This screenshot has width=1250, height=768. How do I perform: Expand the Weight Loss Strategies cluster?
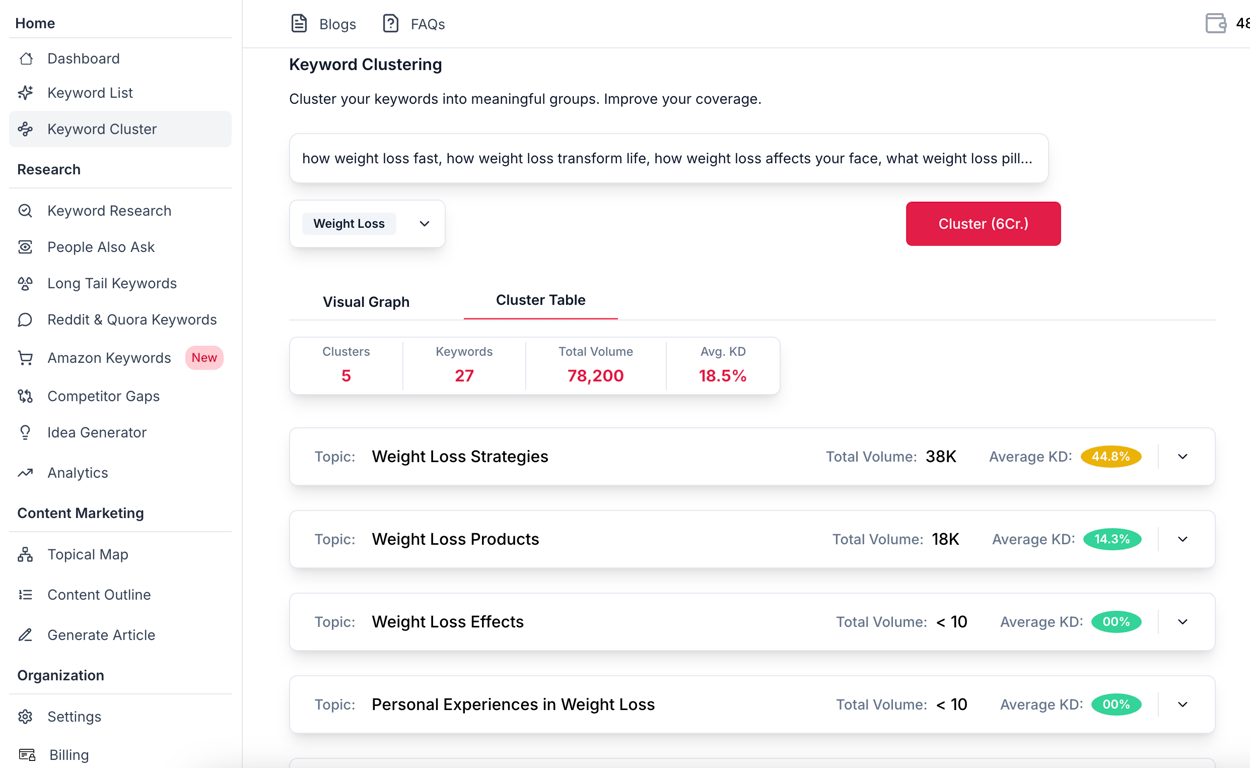1182,456
